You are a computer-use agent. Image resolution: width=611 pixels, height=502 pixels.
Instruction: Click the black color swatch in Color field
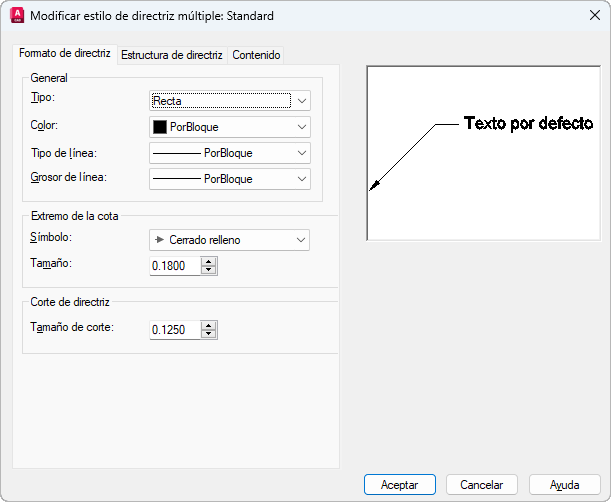click(x=160, y=127)
